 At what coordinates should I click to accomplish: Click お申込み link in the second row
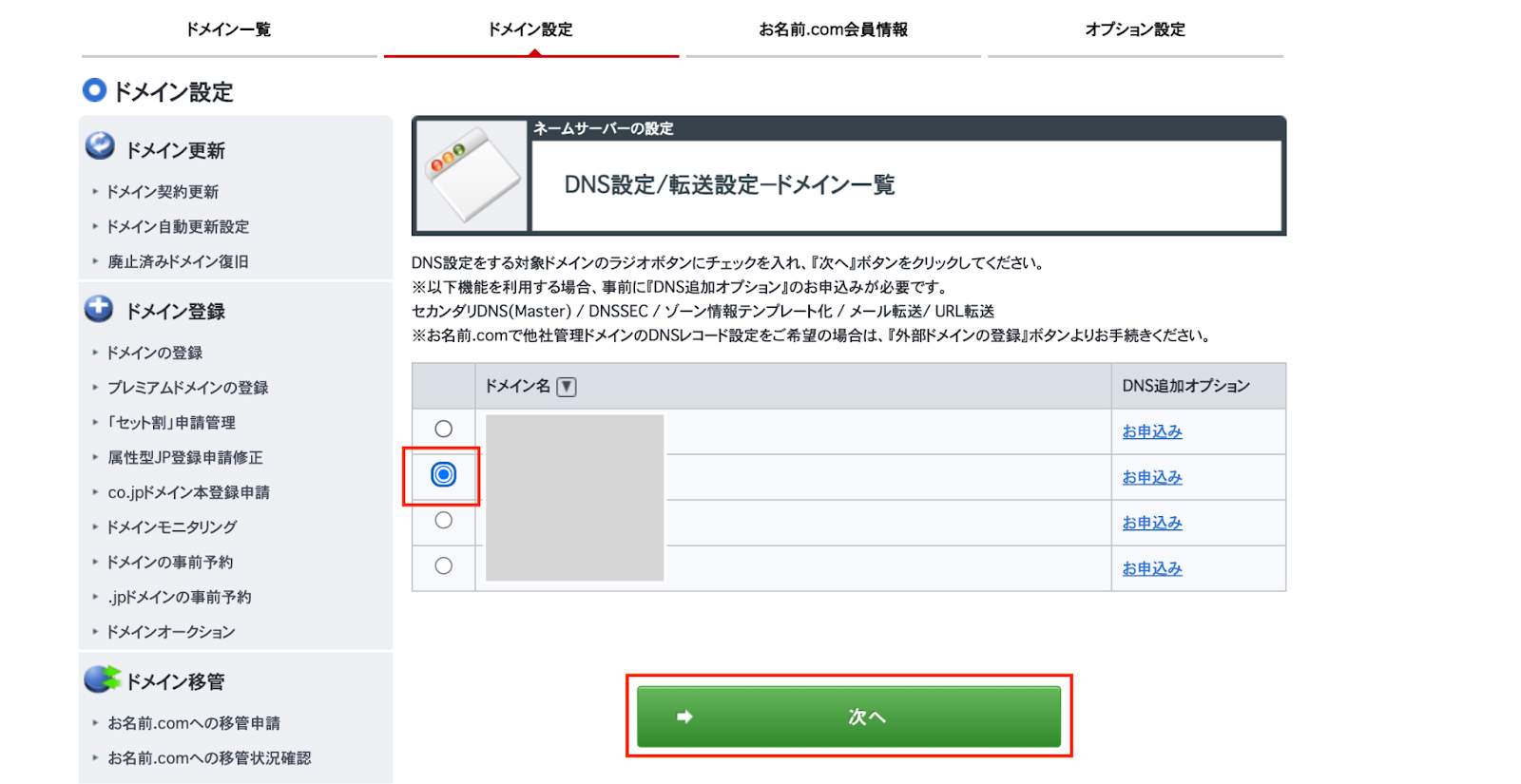pos(1152,477)
